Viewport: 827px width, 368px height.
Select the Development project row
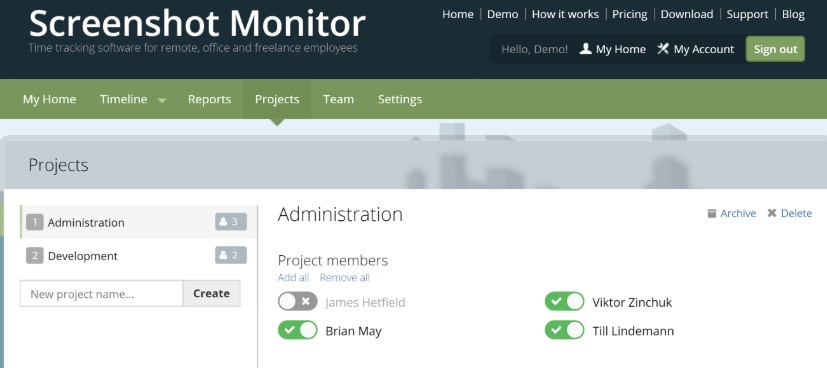coord(139,255)
